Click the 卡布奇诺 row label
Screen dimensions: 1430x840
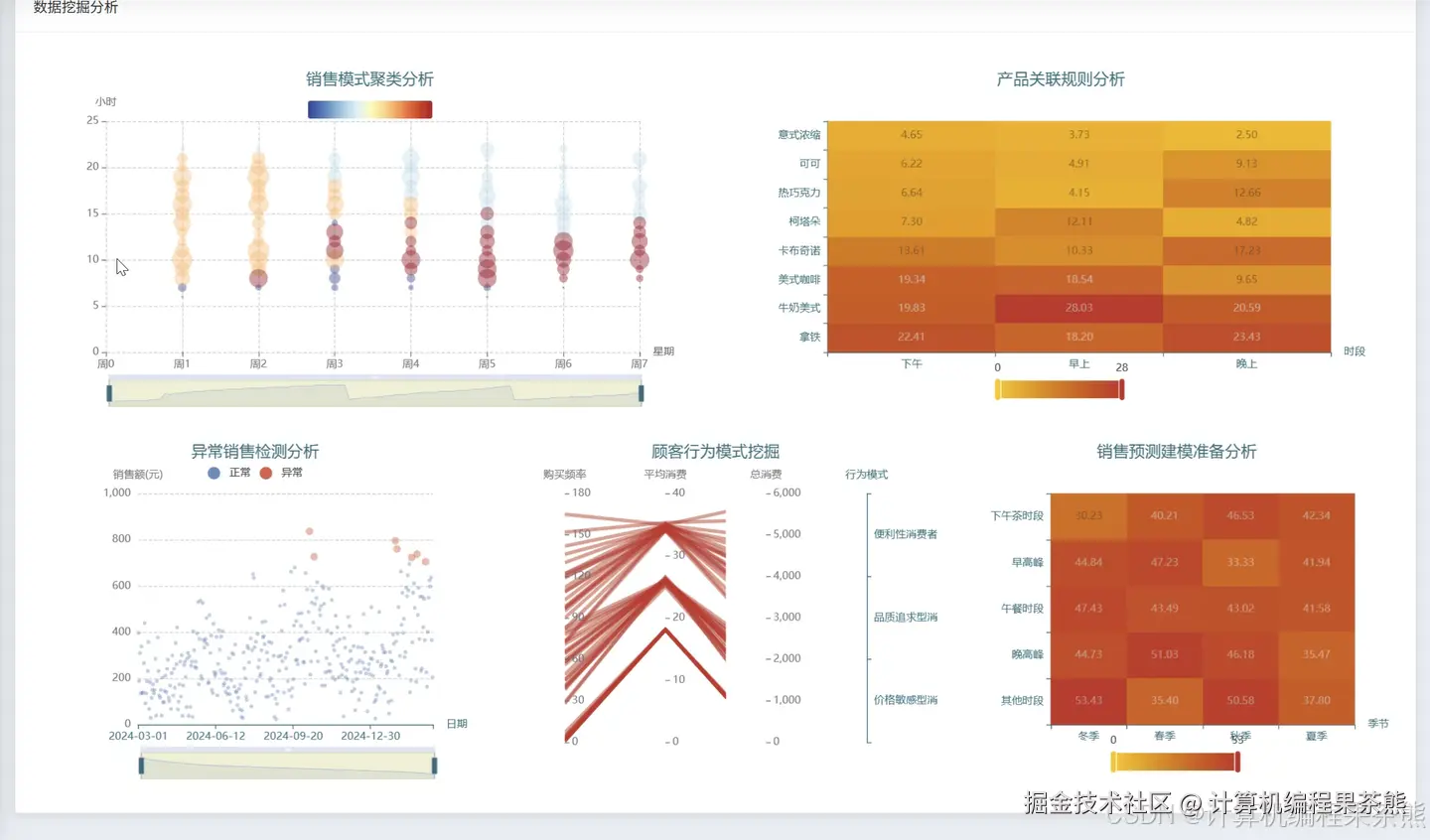[799, 251]
